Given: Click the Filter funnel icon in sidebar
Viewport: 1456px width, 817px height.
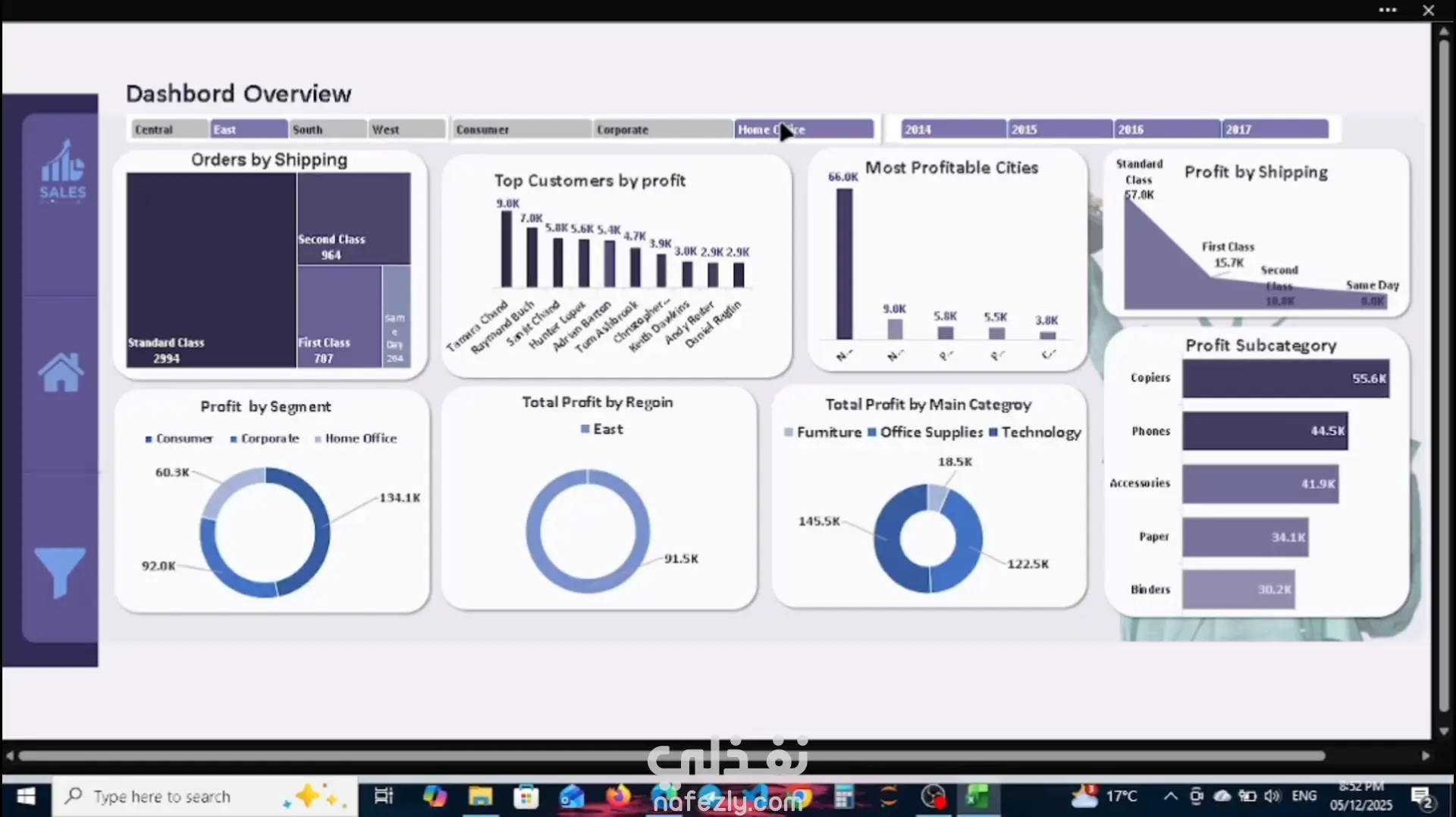Looking at the screenshot, I should click(60, 573).
